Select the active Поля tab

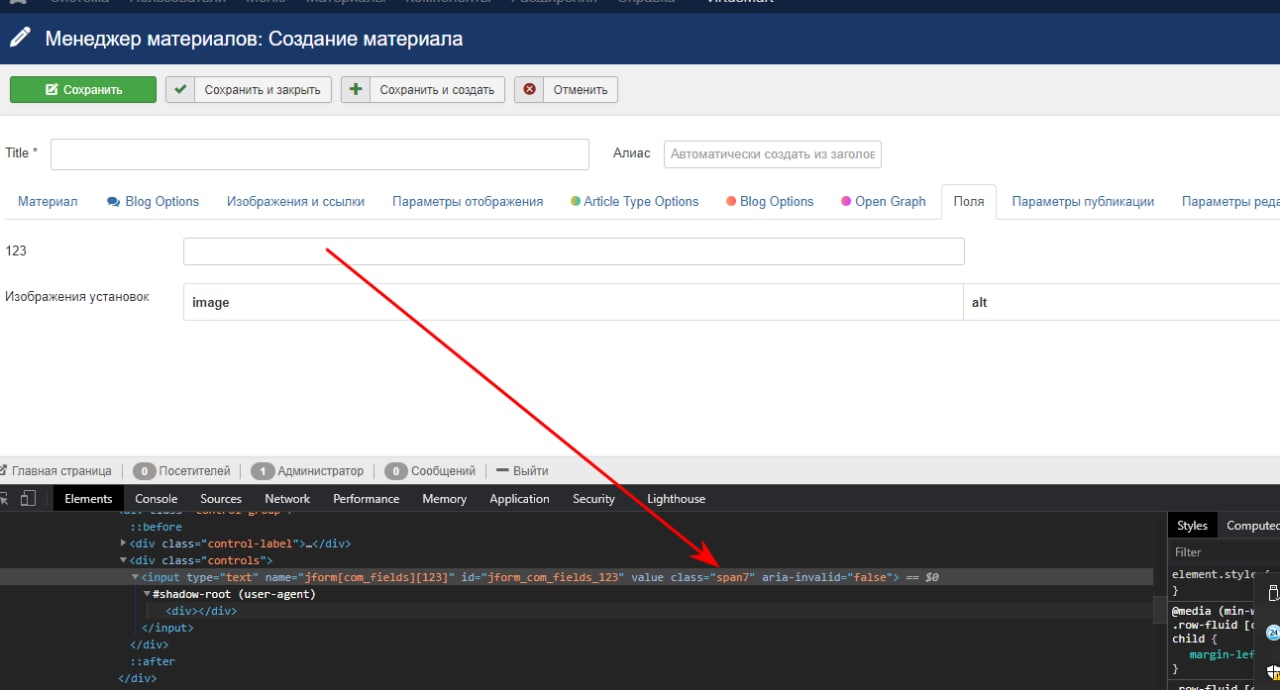click(x=969, y=201)
